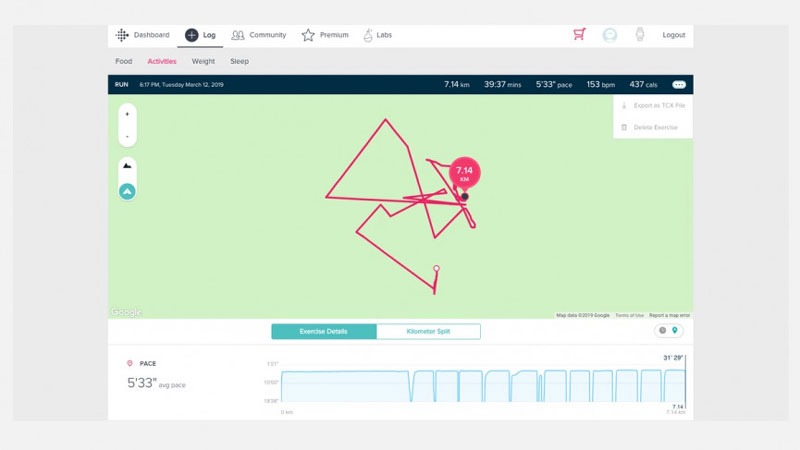Click the 437 cals stat
Viewport: 800px width, 450px height.
tap(643, 85)
